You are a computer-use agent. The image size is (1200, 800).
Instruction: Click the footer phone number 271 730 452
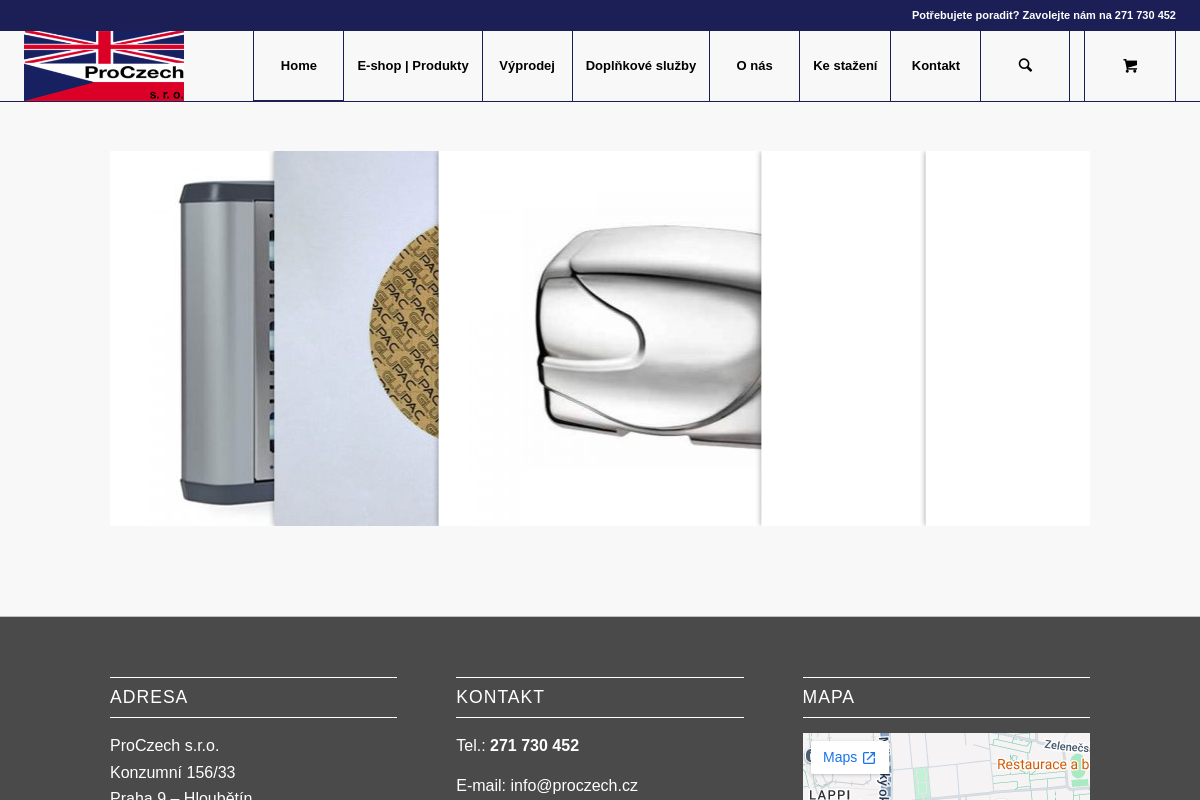(534, 746)
